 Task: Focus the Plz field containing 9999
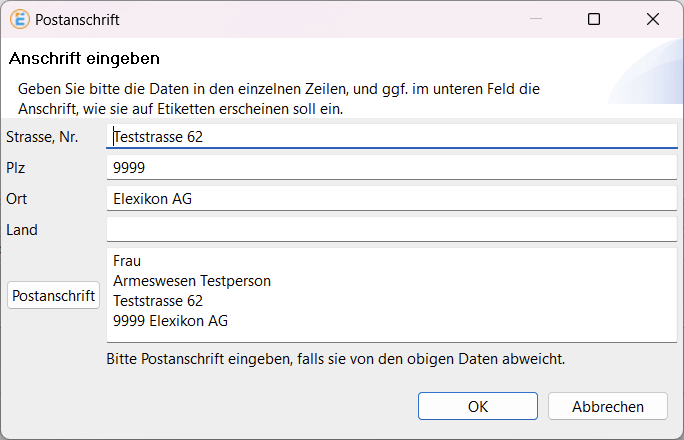(x=391, y=168)
